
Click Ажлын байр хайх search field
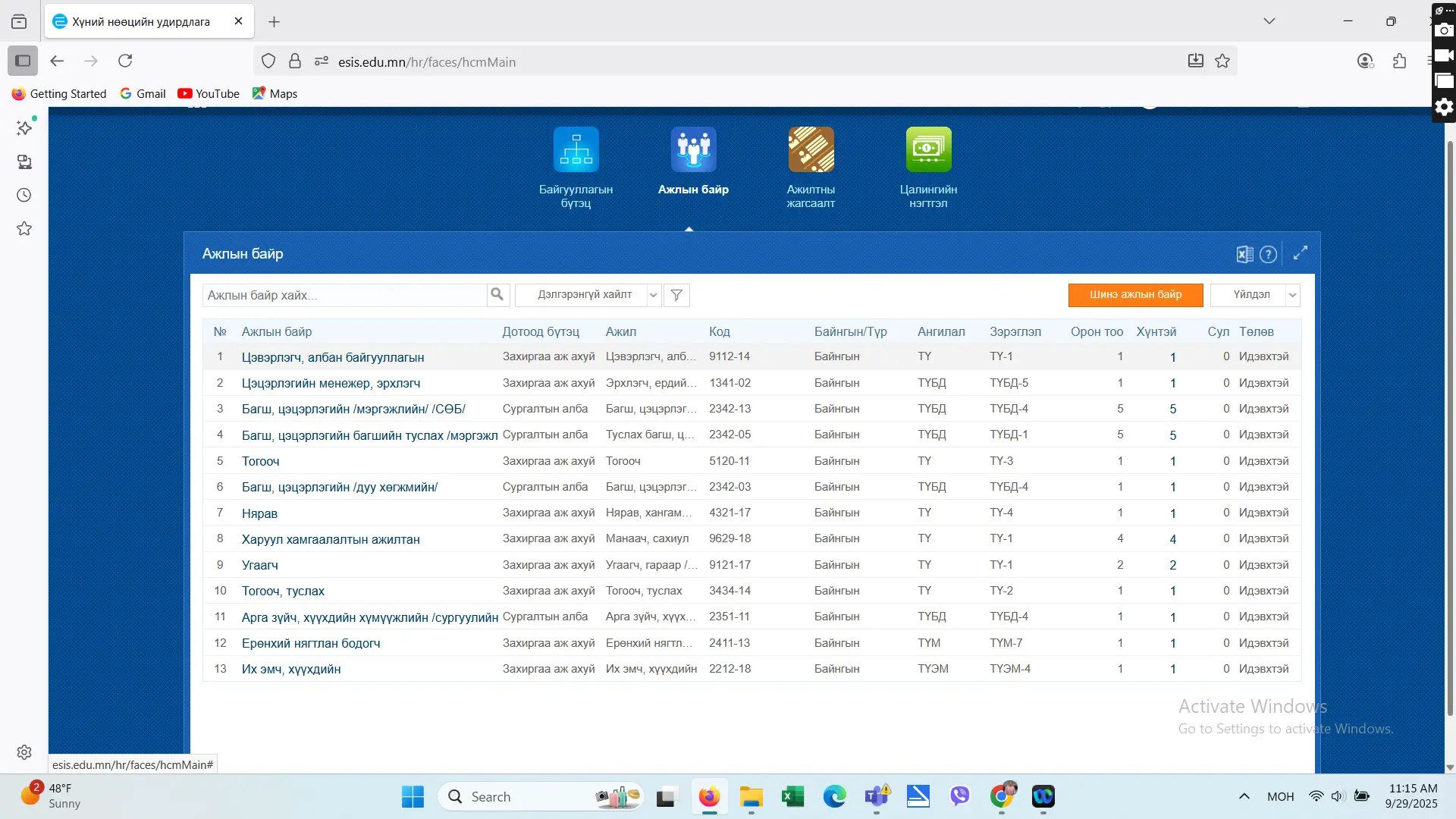[345, 295]
